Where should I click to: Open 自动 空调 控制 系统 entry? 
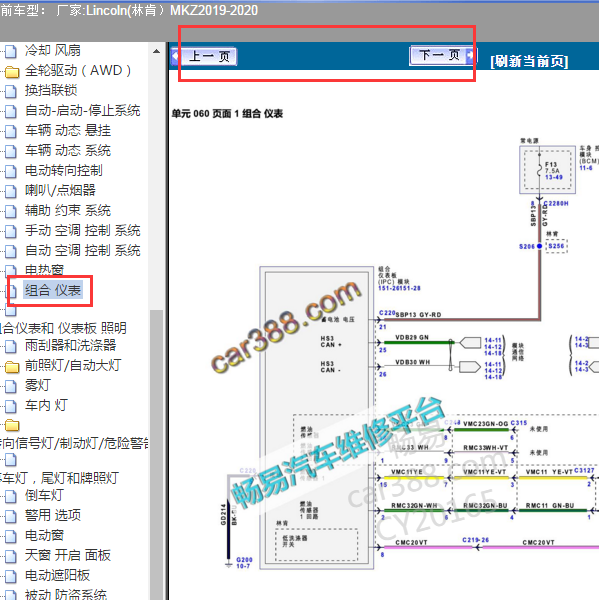point(82,250)
